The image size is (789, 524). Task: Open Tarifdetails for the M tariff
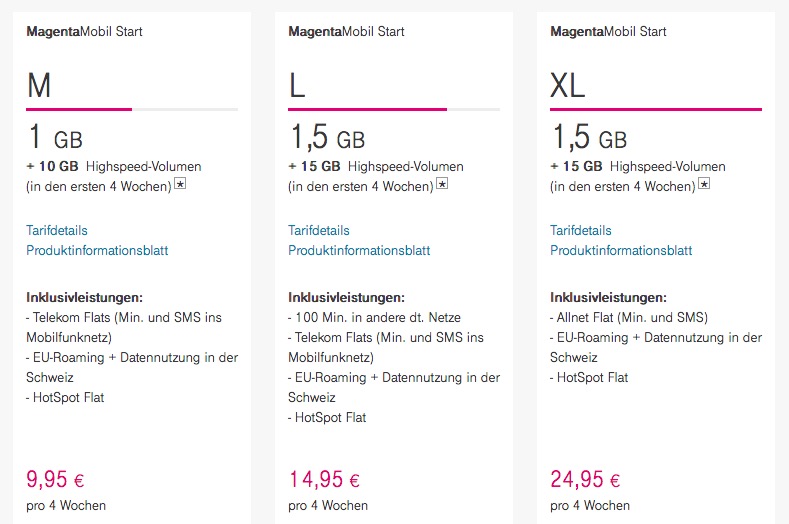pos(64,230)
